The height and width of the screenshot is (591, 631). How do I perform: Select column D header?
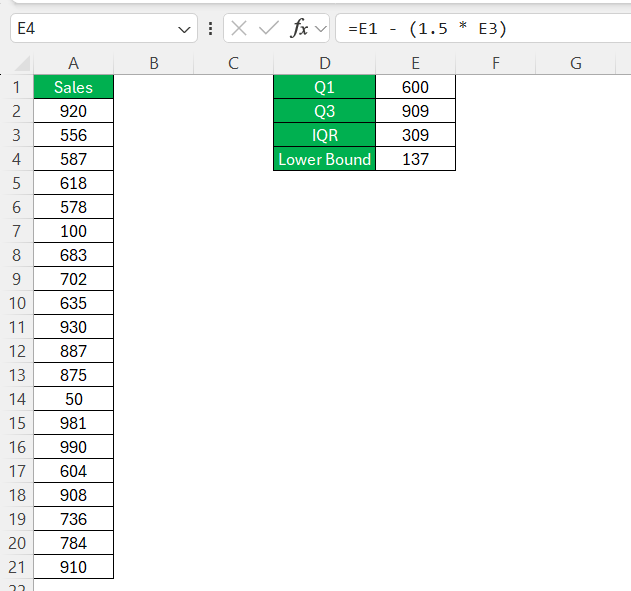tap(324, 63)
